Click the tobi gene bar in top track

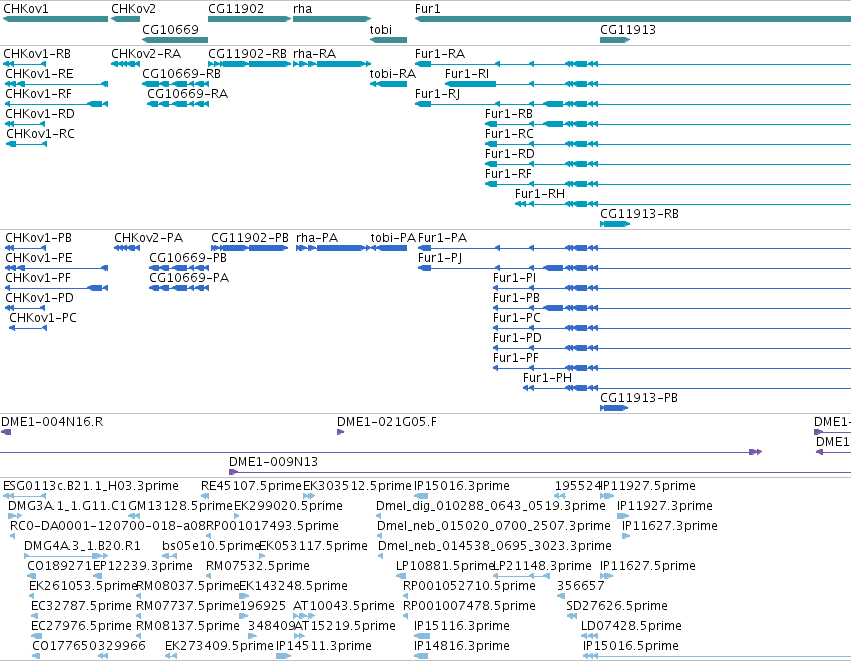coord(389,40)
